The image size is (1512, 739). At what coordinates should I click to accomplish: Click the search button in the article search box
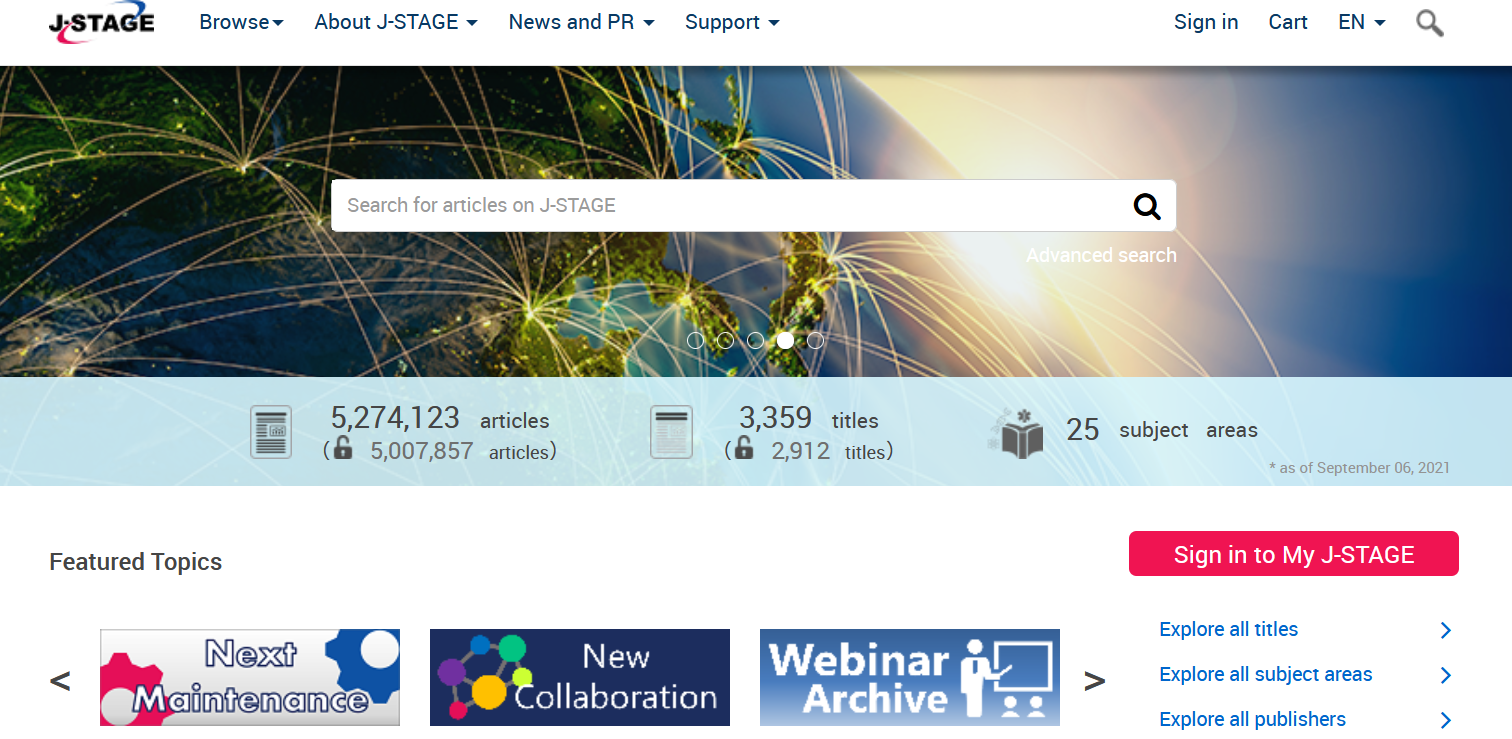(x=1147, y=206)
